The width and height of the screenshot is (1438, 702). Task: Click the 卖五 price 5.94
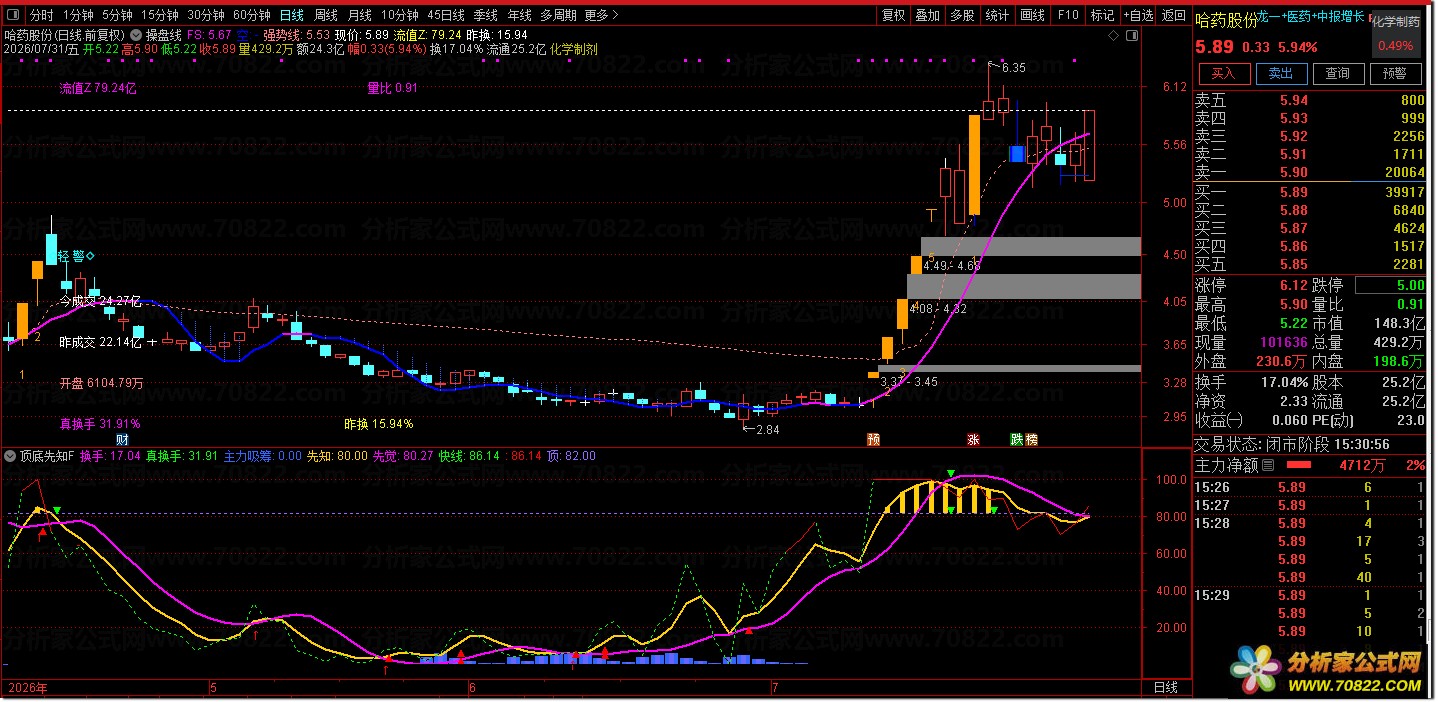click(1294, 100)
